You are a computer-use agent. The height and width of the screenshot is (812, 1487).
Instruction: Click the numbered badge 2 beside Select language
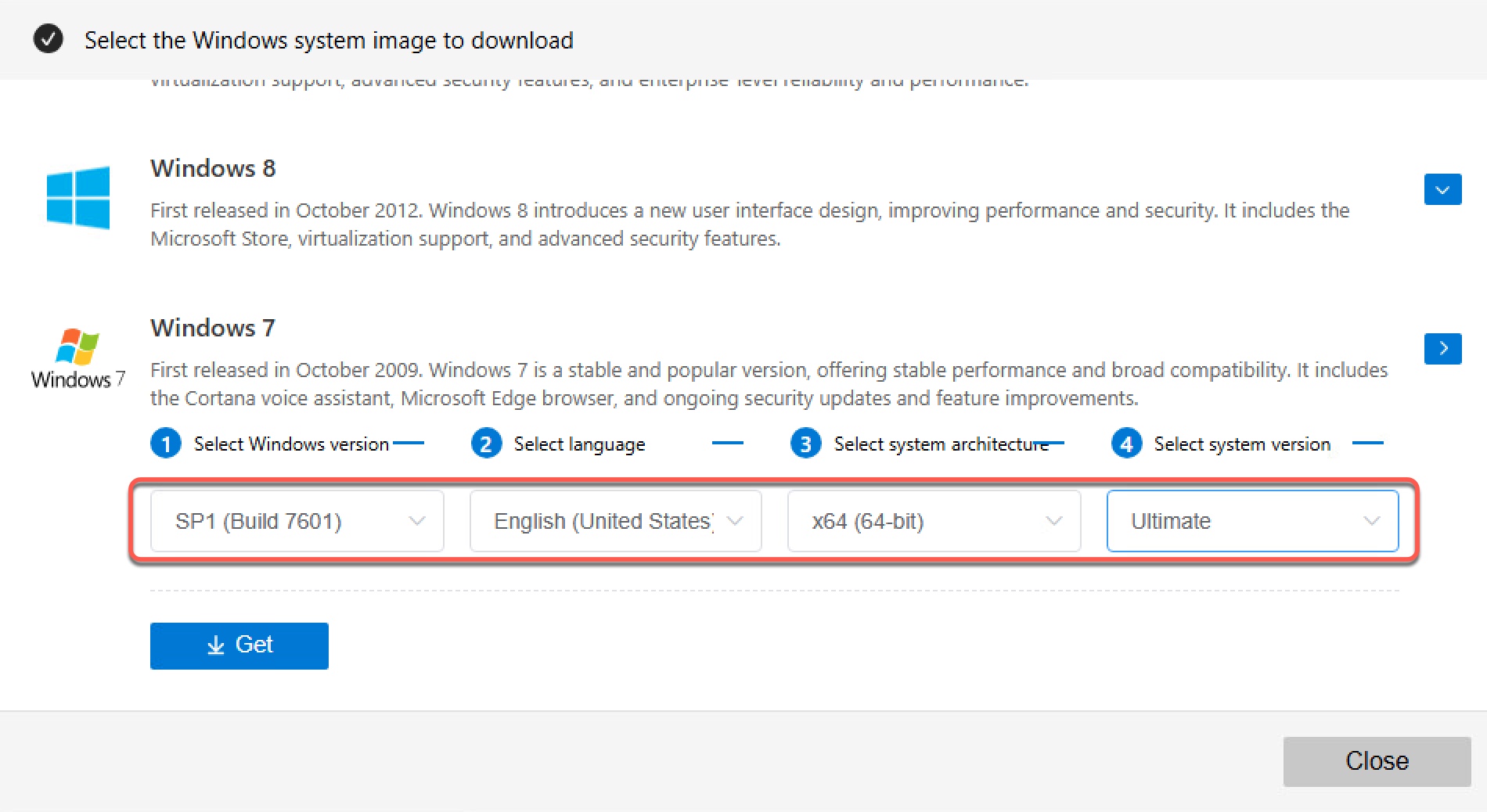pyautogui.click(x=485, y=443)
